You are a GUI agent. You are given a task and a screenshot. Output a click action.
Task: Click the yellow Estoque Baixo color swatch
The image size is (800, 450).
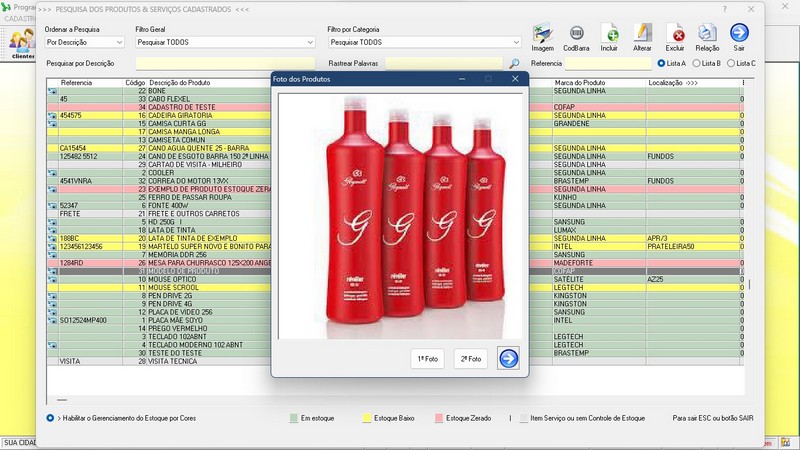pos(366,418)
